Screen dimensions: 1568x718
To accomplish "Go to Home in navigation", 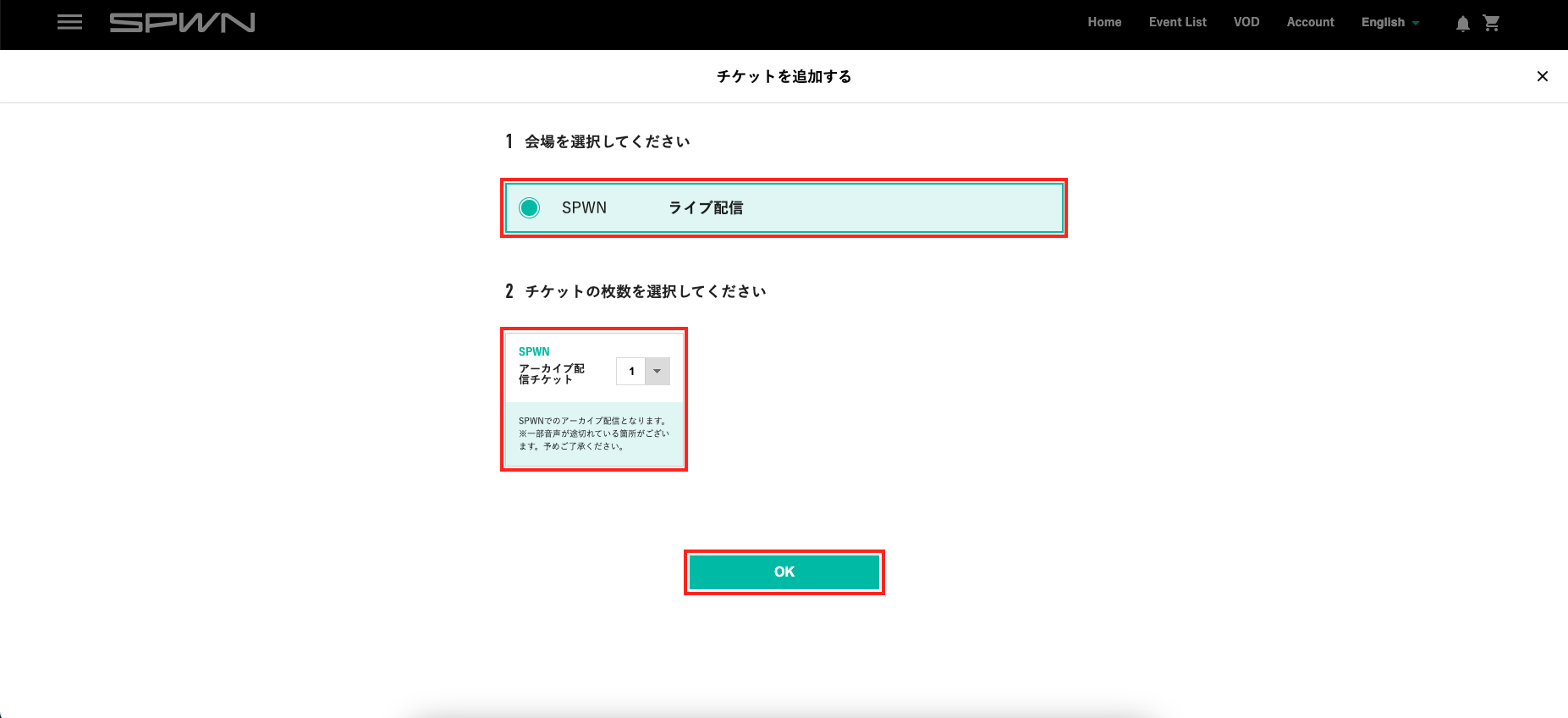I will (1104, 22).
